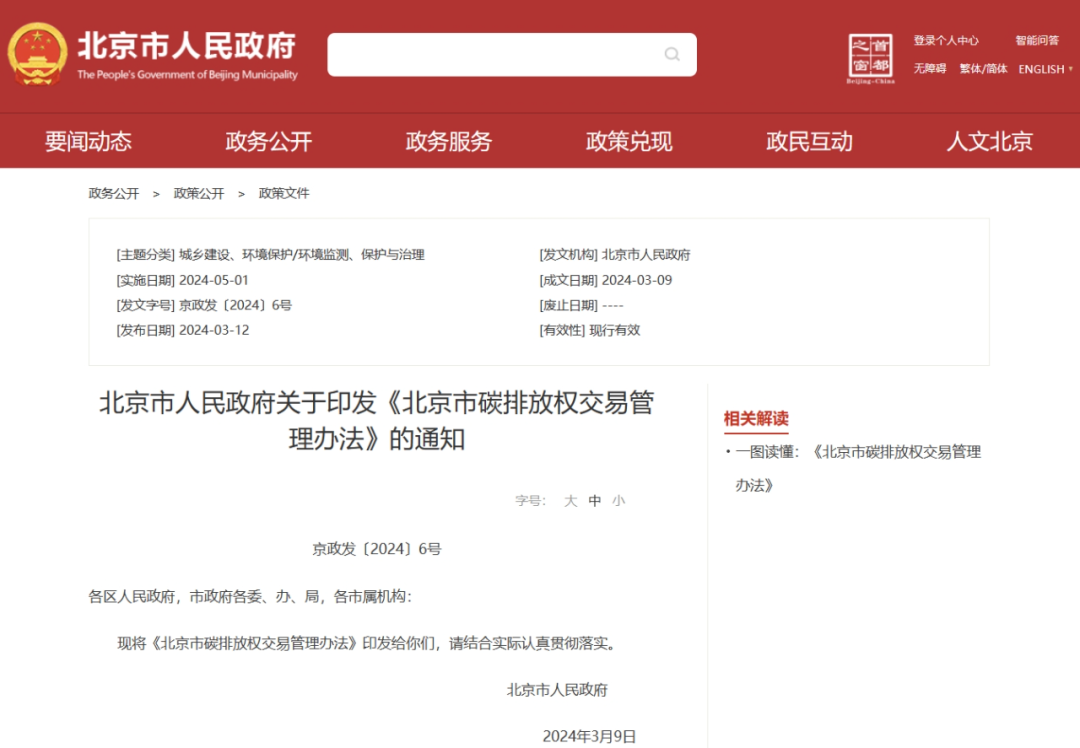Switch to the 政务公开 menu
The height and width of the screenshot is (748, 1080).
(267, 141)
